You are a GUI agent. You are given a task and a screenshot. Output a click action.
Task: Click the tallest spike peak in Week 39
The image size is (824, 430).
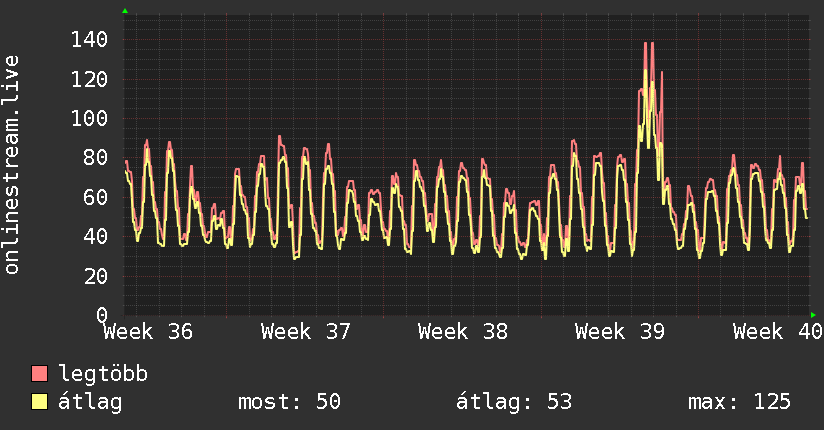point(646,43)
